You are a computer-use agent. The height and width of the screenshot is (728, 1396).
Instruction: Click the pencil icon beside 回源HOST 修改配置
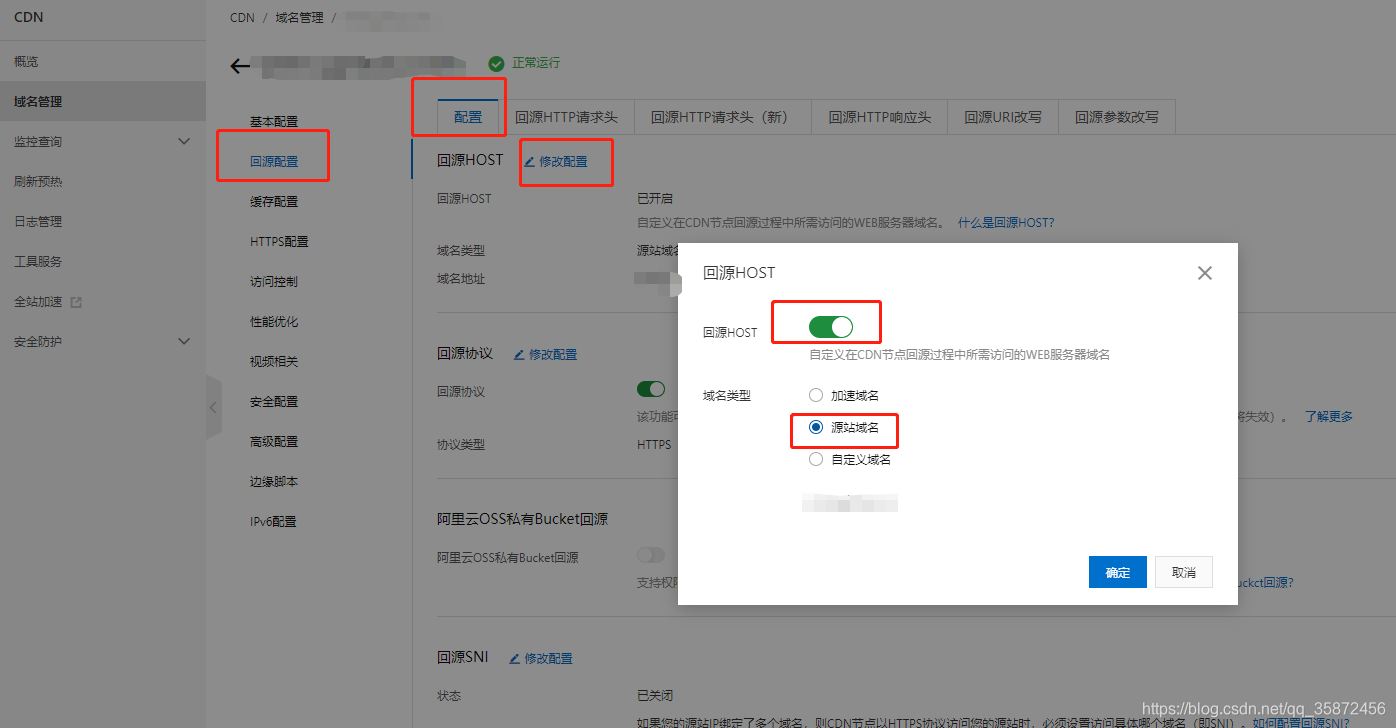click(530, 162)
